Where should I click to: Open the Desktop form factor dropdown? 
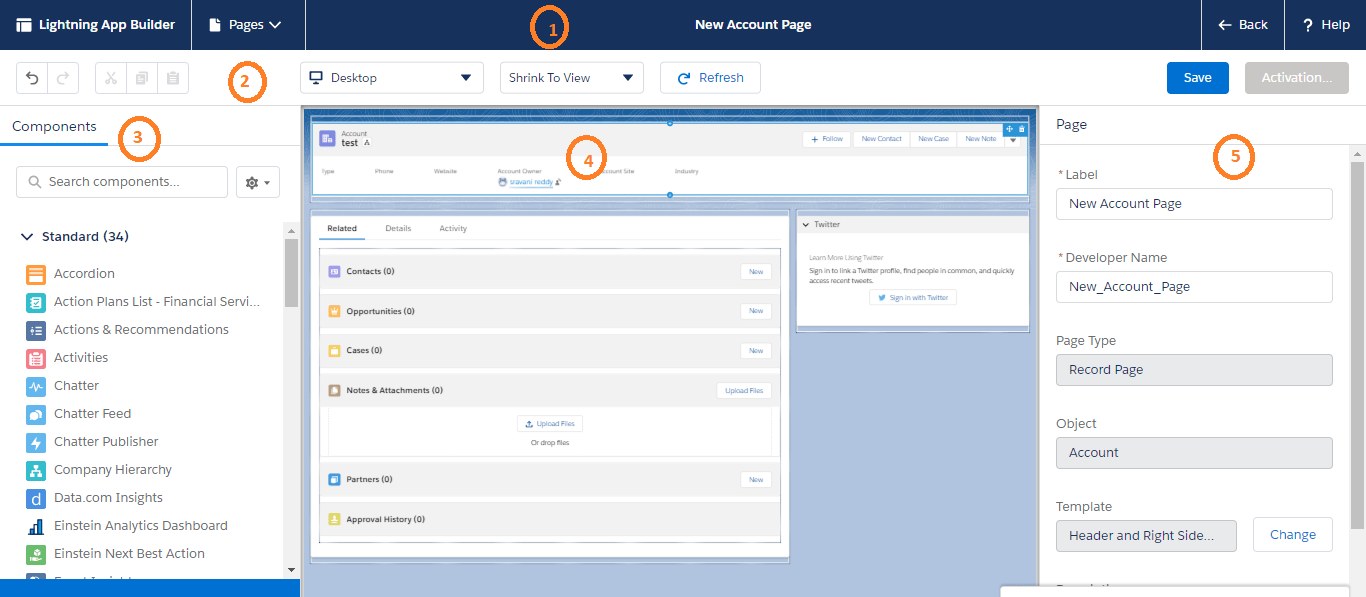click(x=392, y=78)
